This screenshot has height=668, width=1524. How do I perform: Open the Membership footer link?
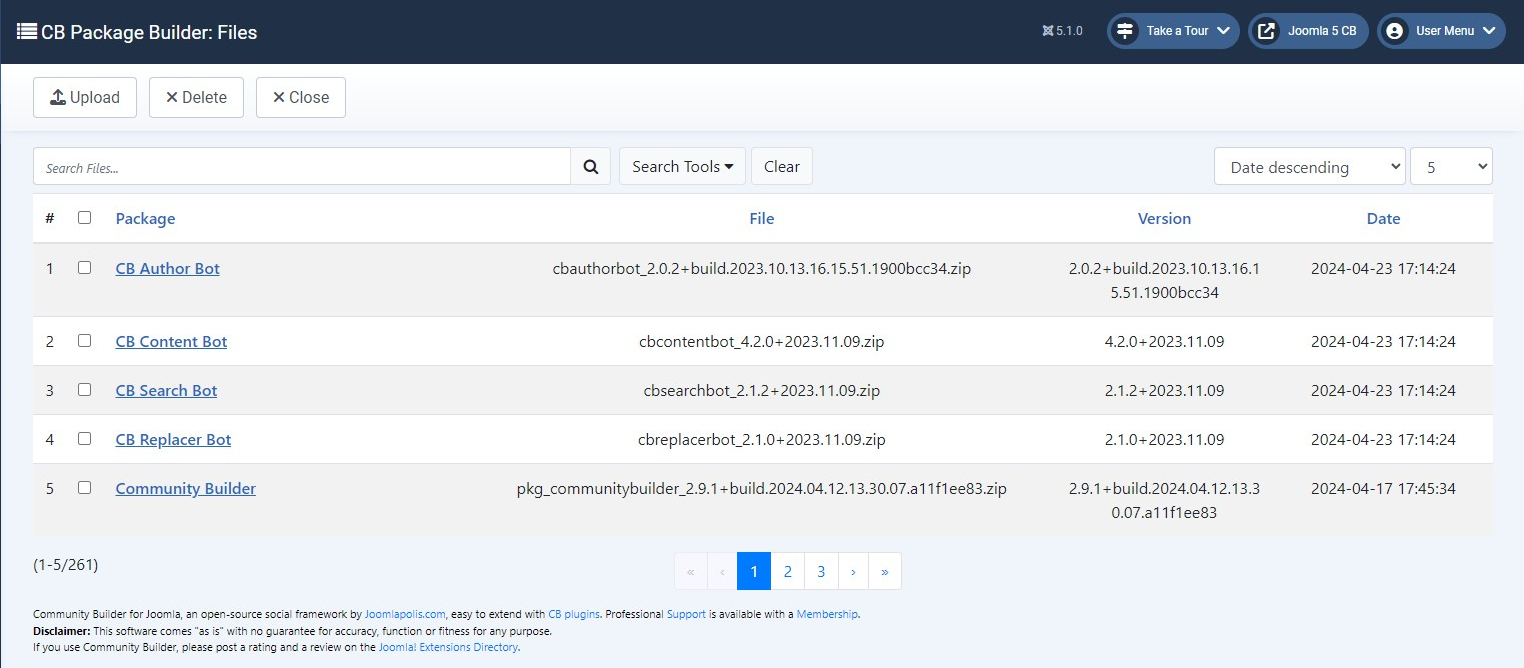[827, 614]
